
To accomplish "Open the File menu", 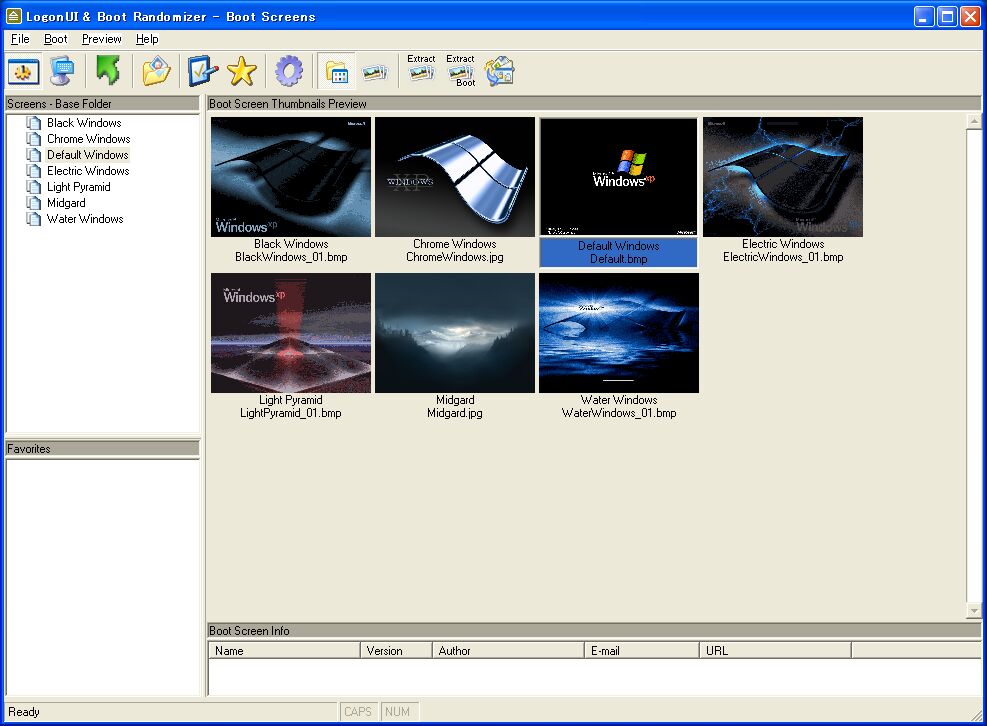I will [20, 39].
